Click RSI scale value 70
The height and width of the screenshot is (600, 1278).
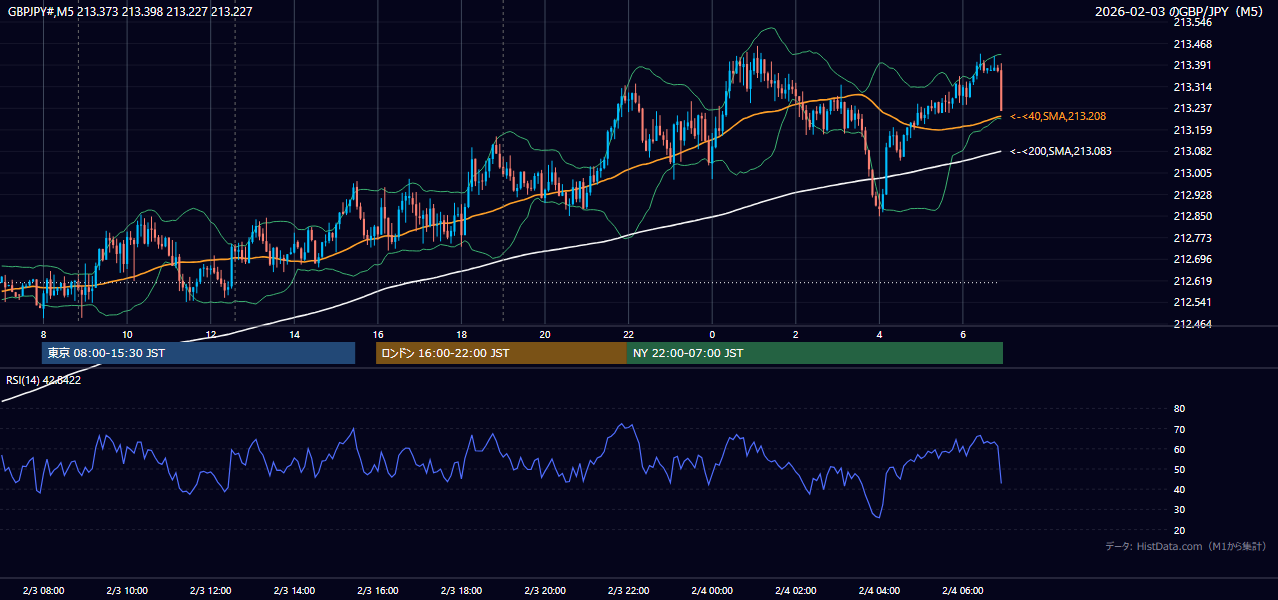(x=1179, y=429)
